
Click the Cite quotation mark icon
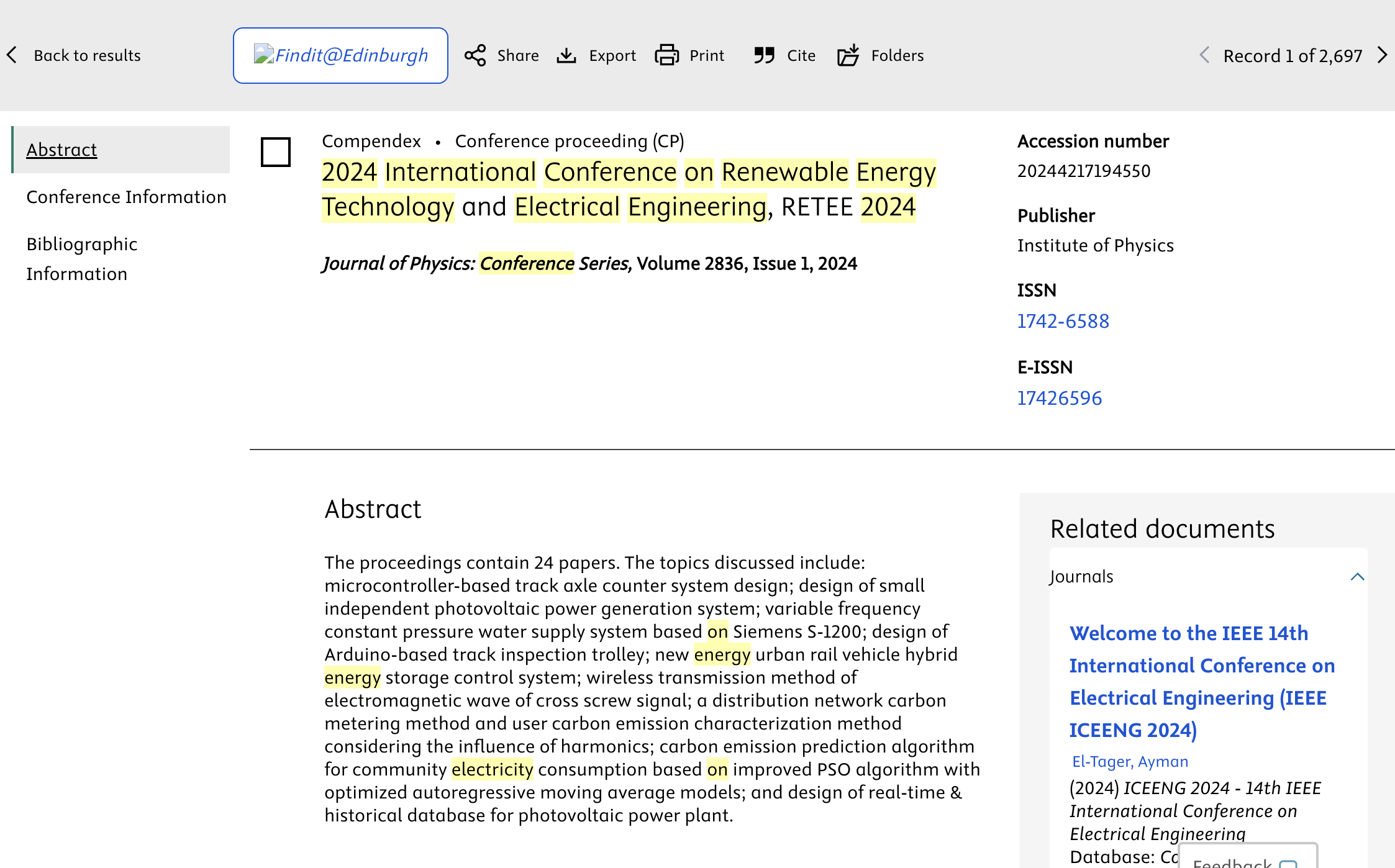click(764, 56)
